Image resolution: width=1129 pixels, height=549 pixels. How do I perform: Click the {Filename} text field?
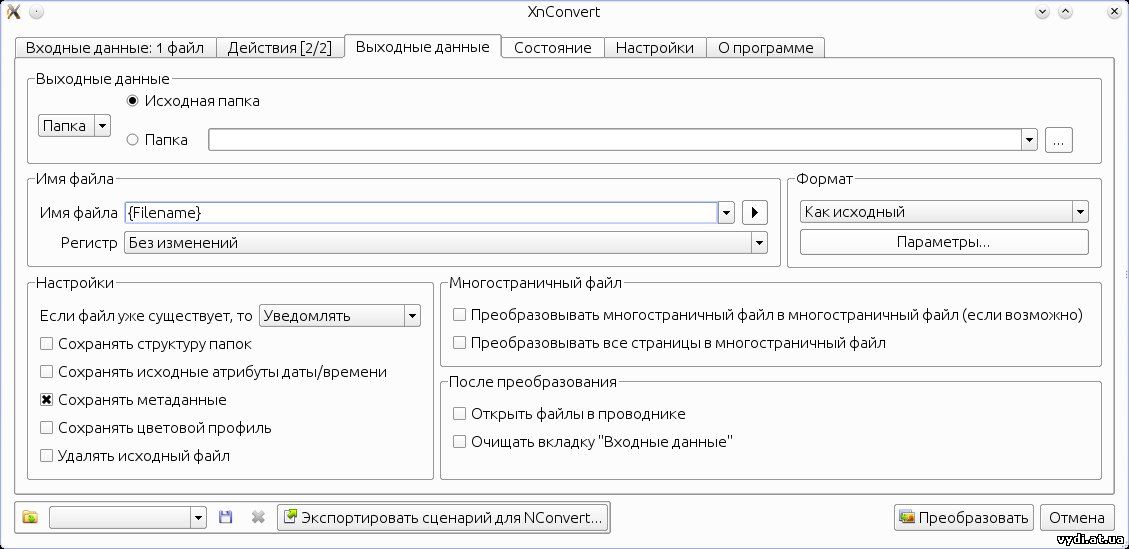[x=420, y=213]
